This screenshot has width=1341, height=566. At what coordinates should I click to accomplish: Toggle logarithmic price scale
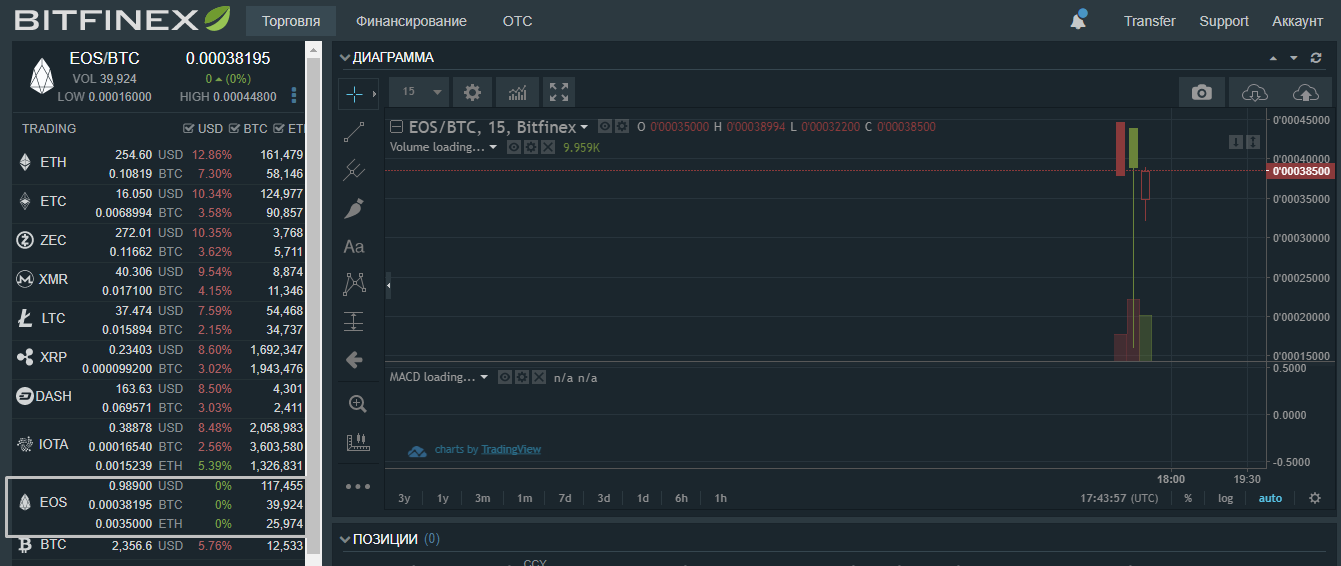[1225, 498]
